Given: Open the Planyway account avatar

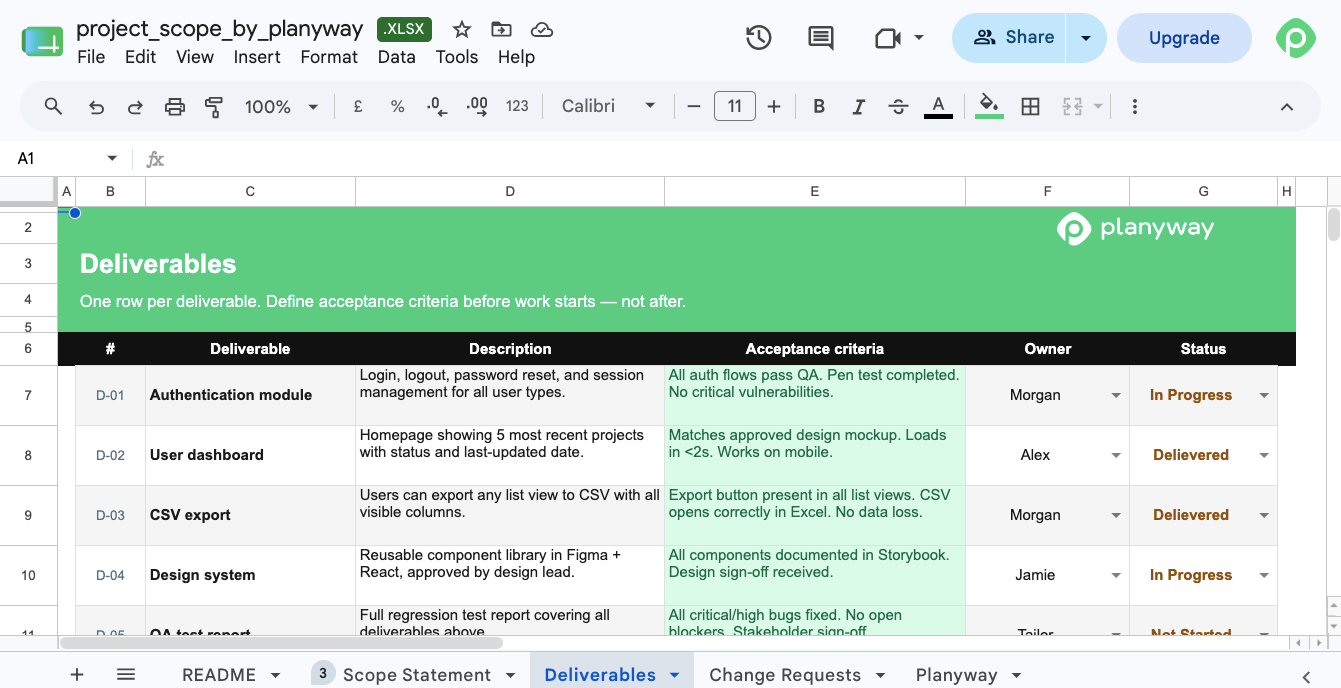Looking at the screenshot, I should [x=1295, y=38].
